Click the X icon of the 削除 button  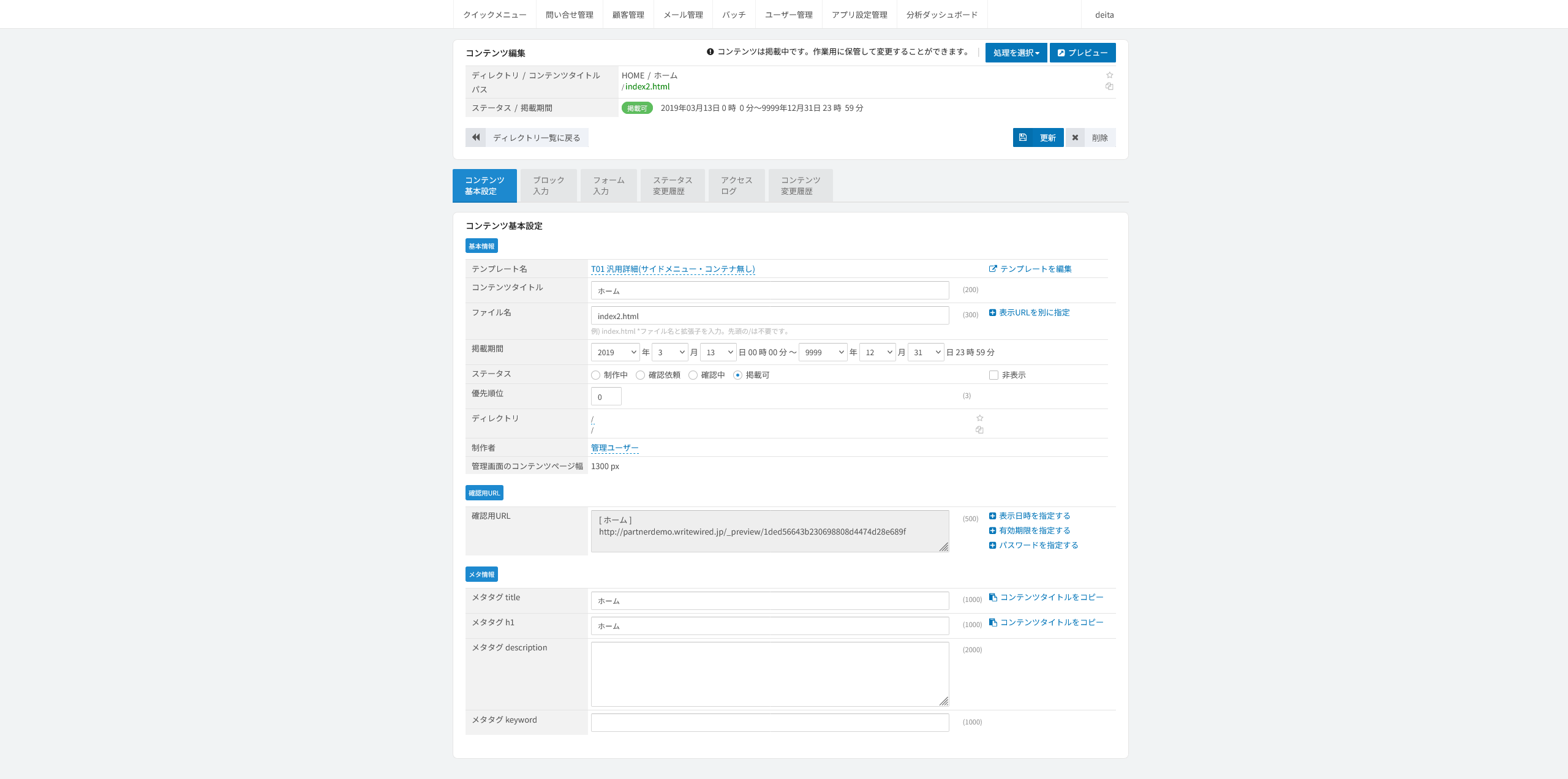coord(1075,137)
